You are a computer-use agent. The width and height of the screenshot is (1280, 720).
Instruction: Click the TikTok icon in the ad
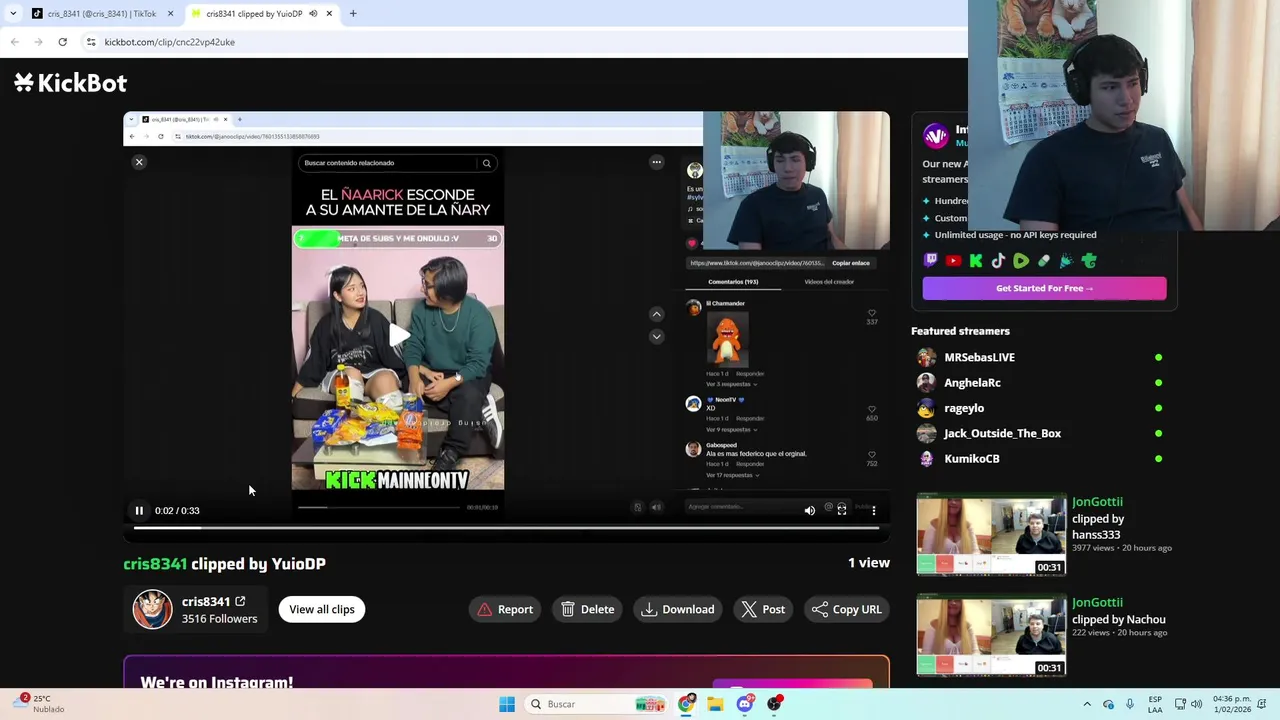coord(998,261)
